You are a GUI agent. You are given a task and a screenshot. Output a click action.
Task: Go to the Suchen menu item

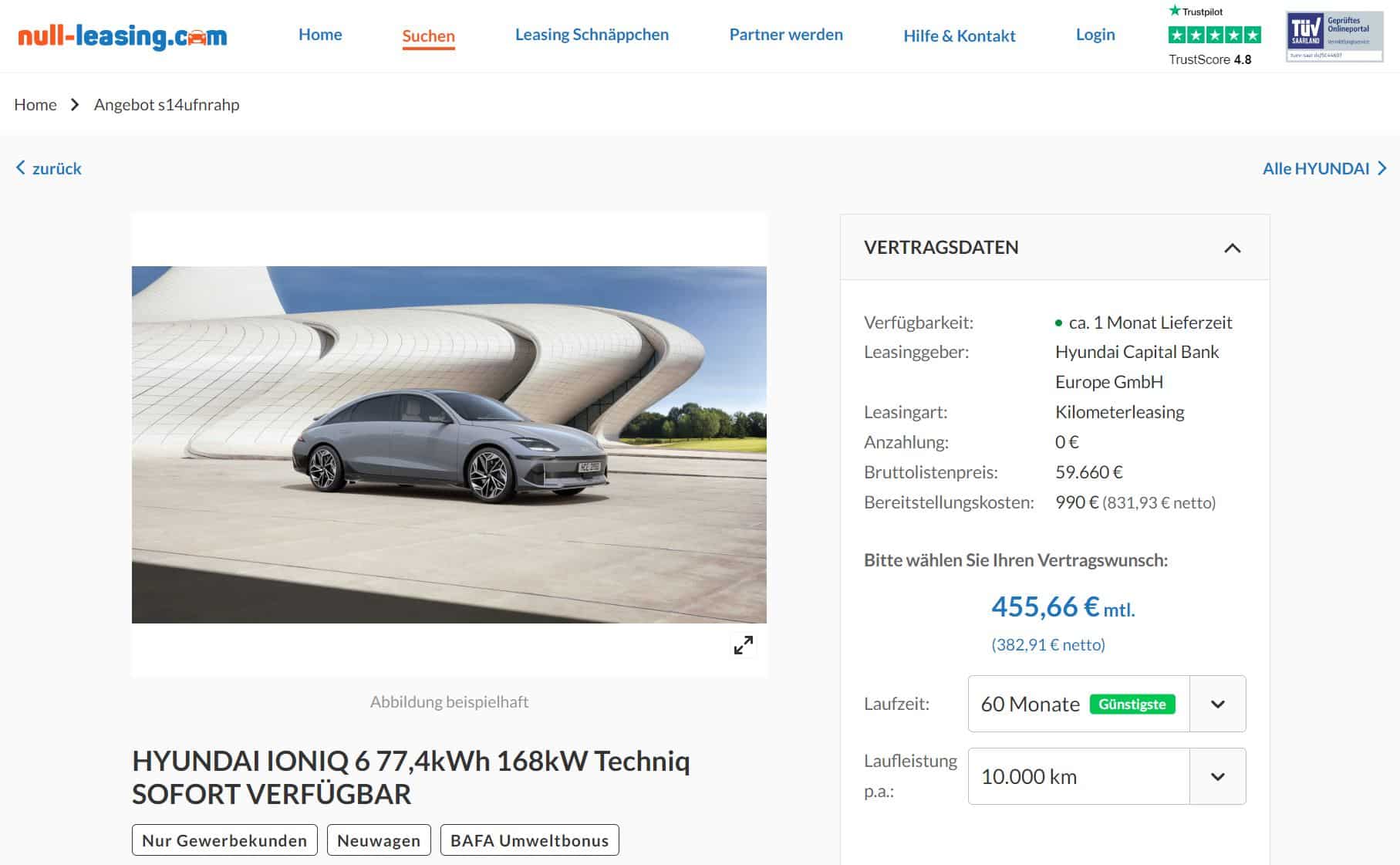pyautogui.click(x=428, y=36)
